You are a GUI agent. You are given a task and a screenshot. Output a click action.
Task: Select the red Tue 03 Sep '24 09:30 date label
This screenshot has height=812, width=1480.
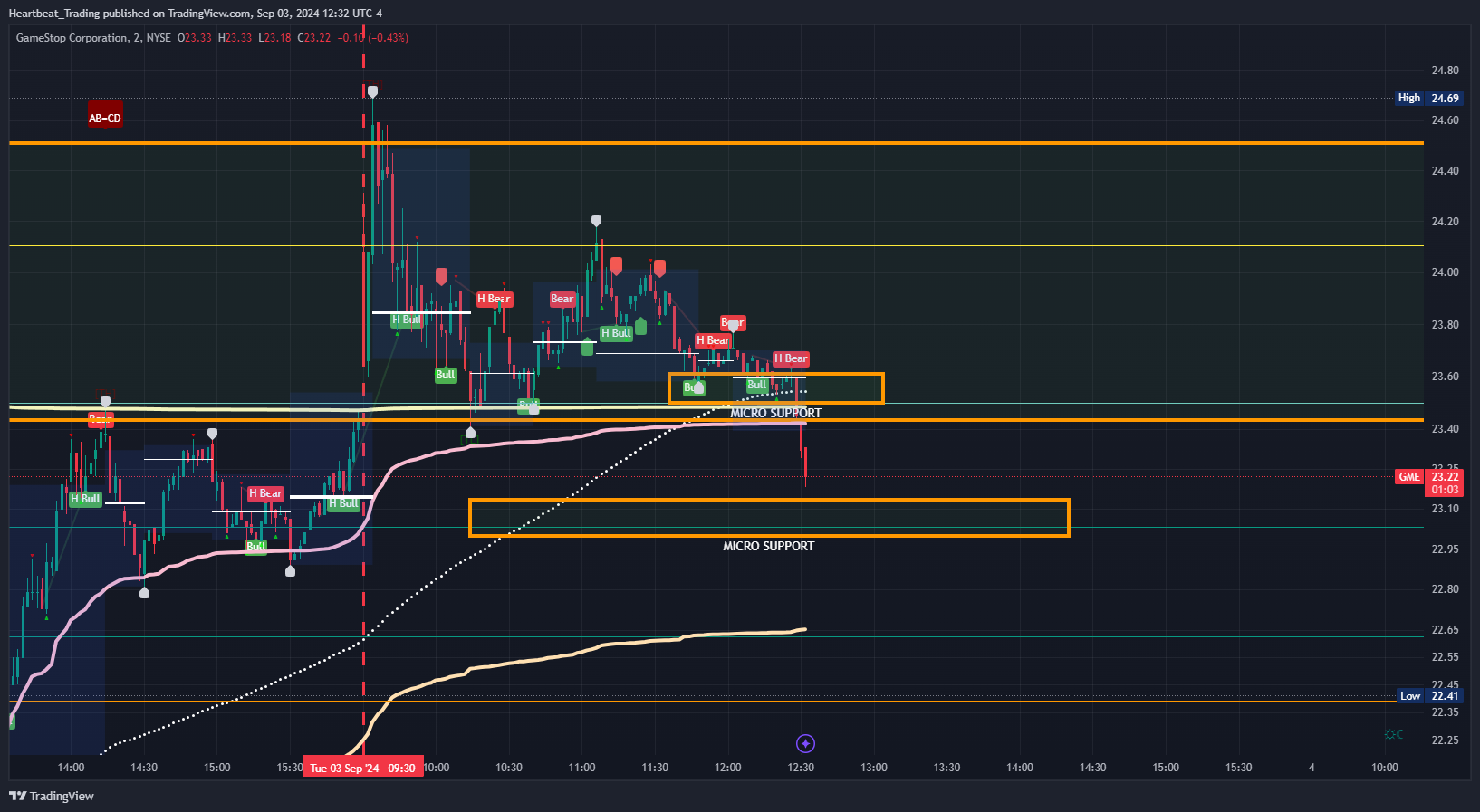tap(362, 768)
